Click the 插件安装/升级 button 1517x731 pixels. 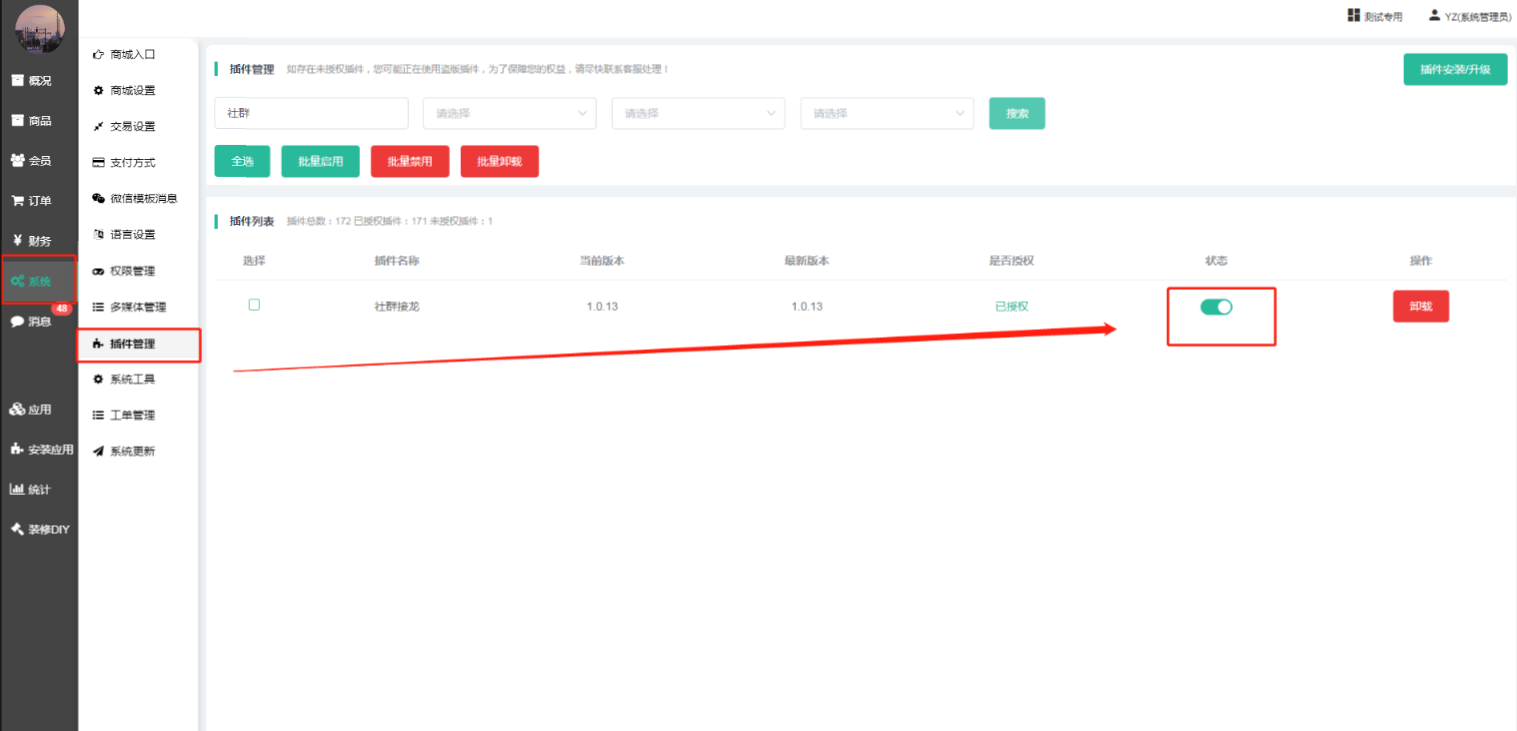point(1455,69)
